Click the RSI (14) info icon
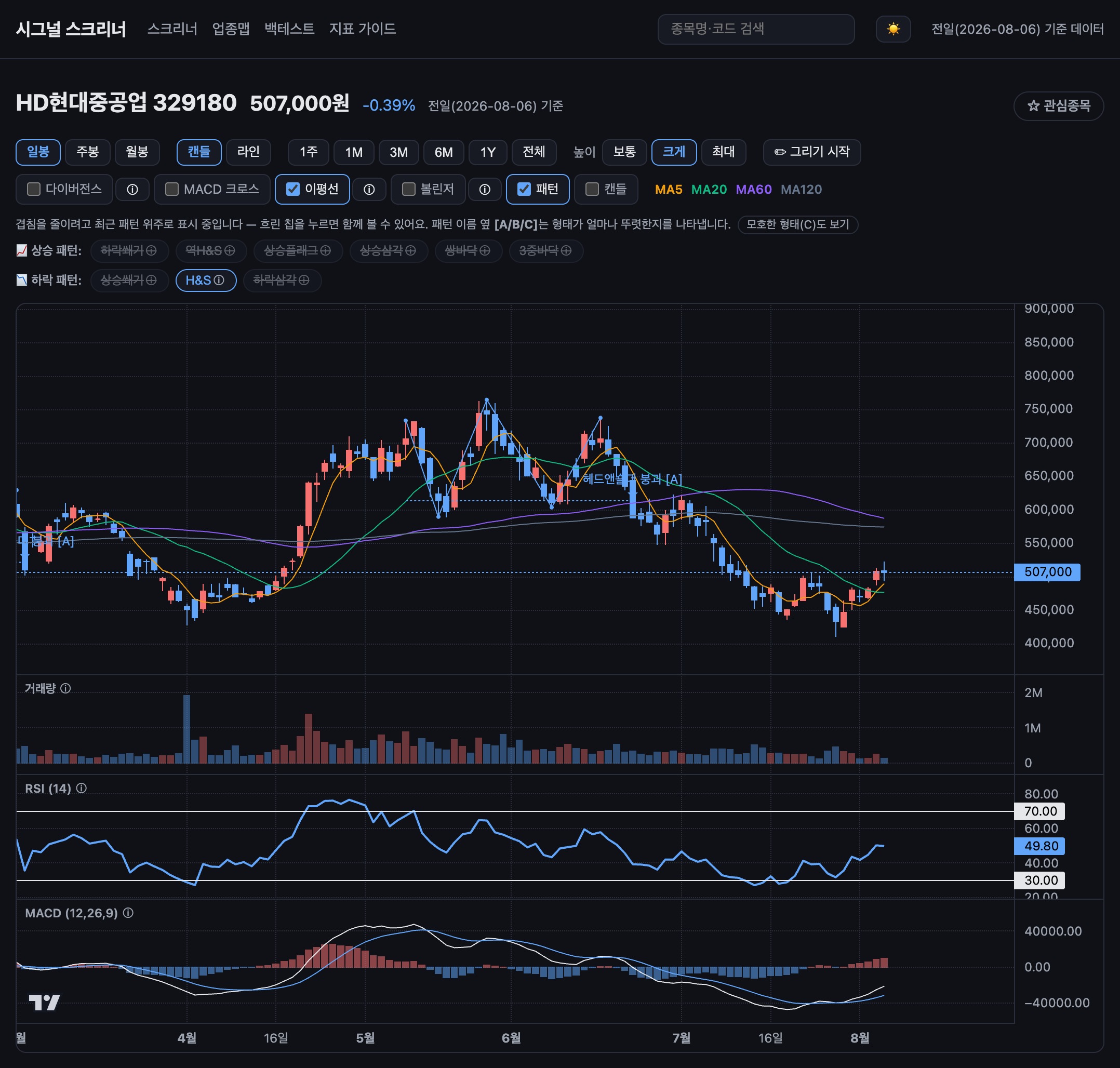 (82, 788)
